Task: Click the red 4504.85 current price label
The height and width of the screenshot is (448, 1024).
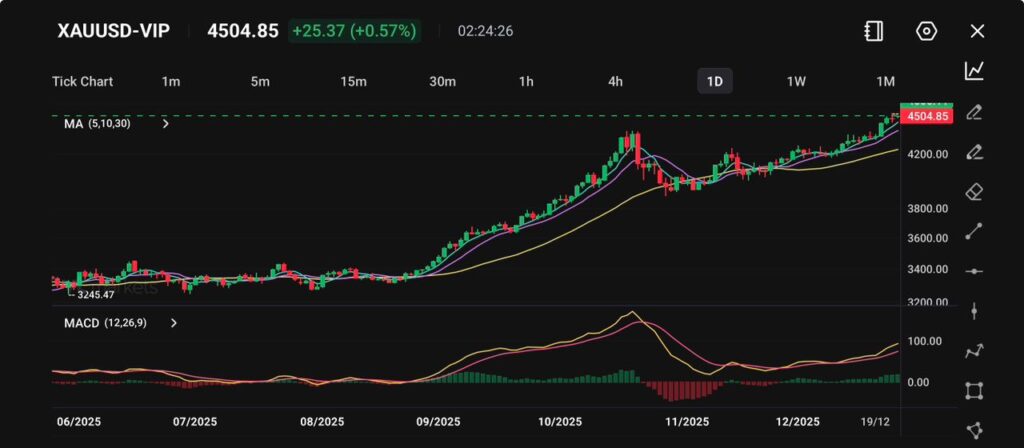Action: click(x=926, y=117)
